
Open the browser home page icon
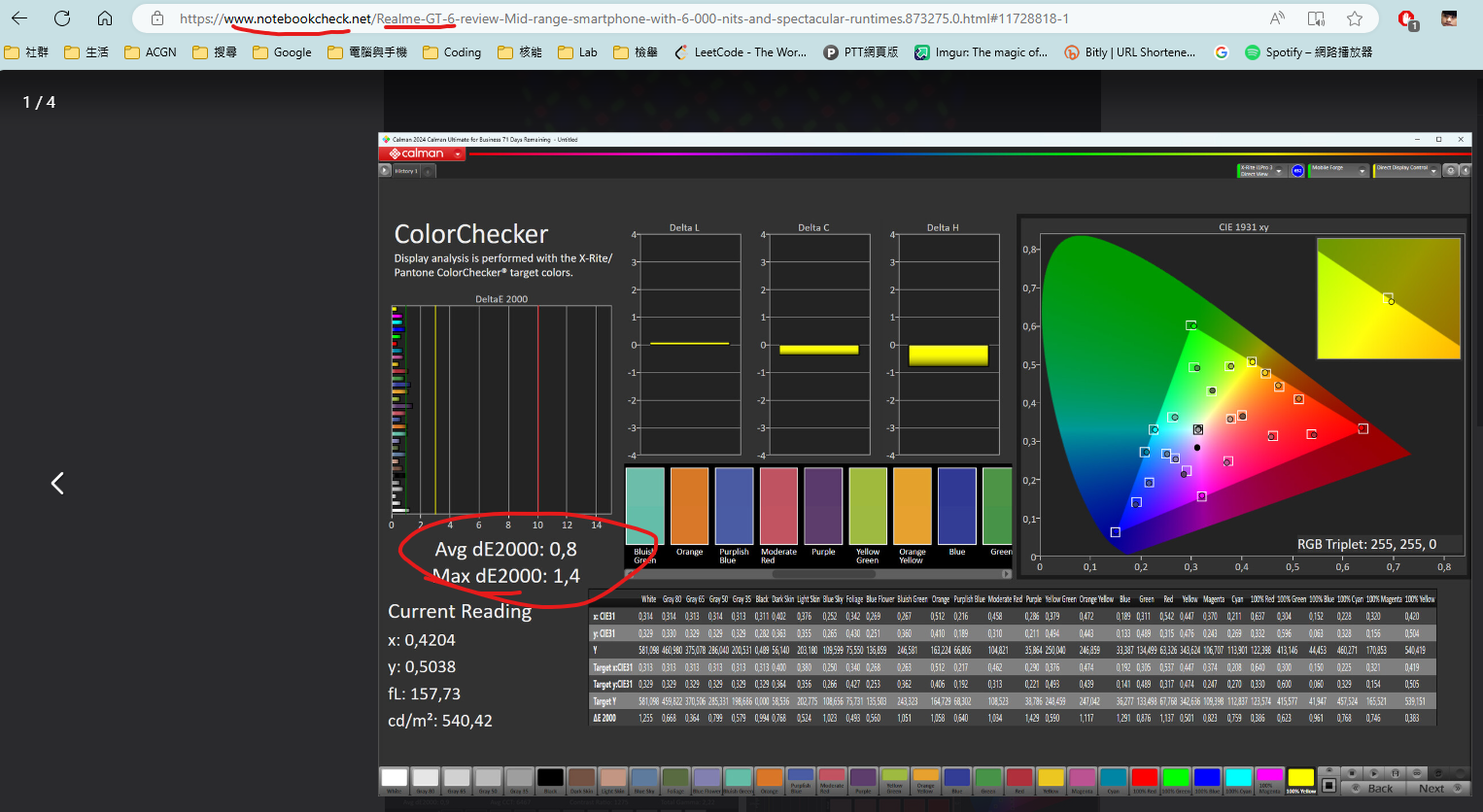(x=105, y=18)
